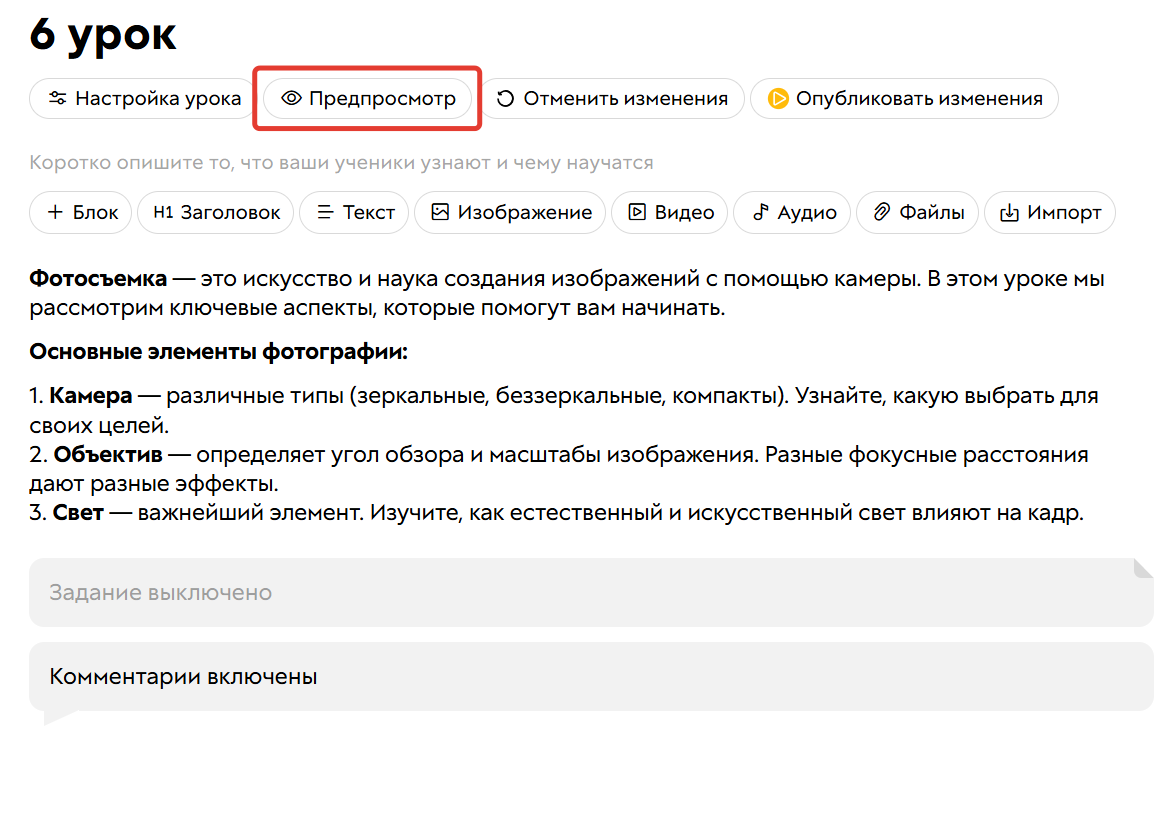Click the Заголовок button label
Screen dimensions: 1170x836
pos(231,213)
